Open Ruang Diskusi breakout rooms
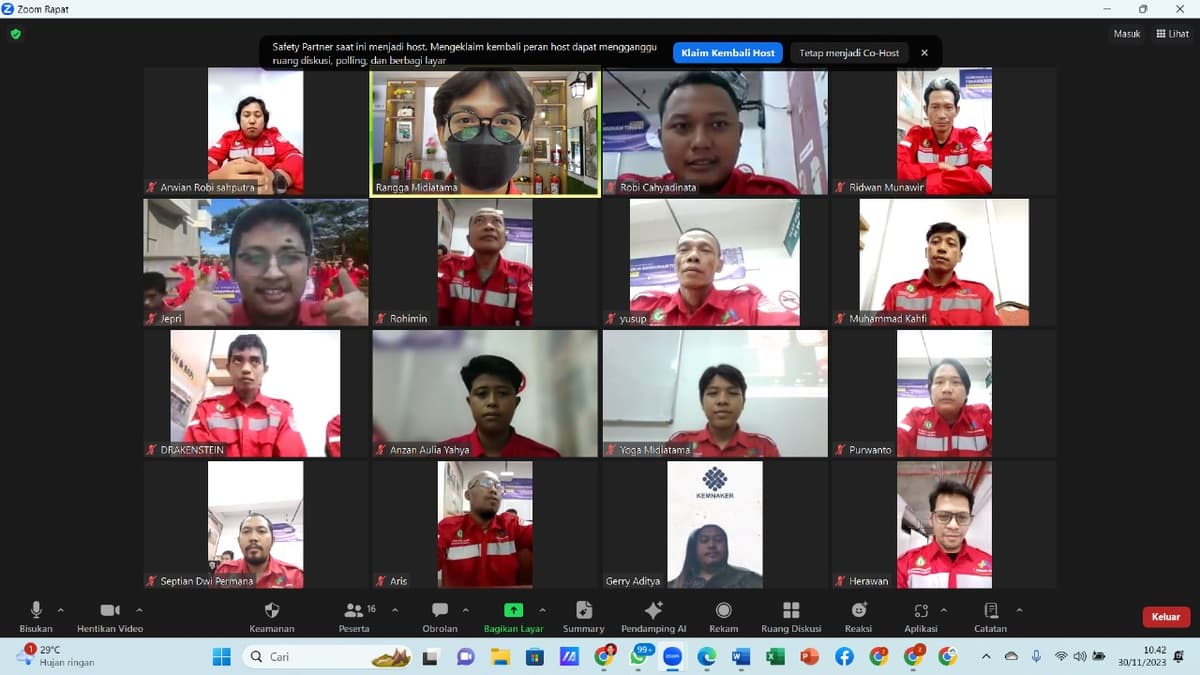The image size is (1200, 675). pyautogui.click(x=791, y=617)
